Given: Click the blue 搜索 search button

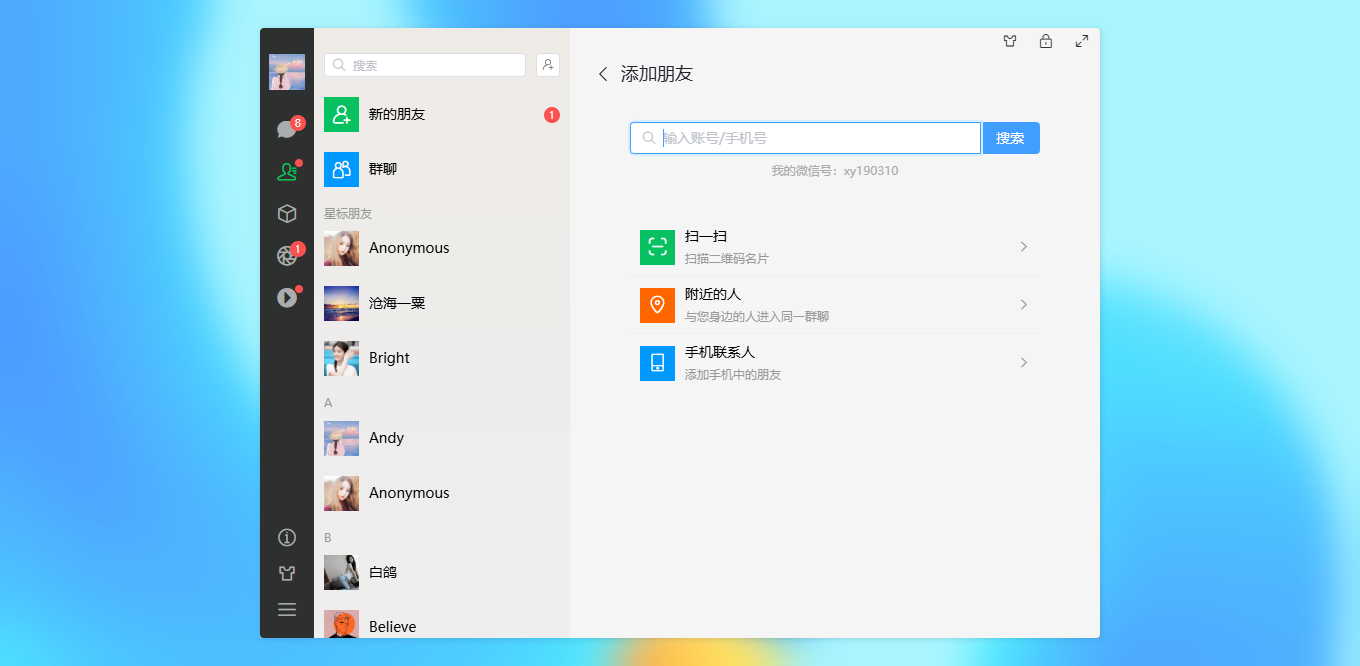Looking at the screenshot, I should [x=1011, y=137].
